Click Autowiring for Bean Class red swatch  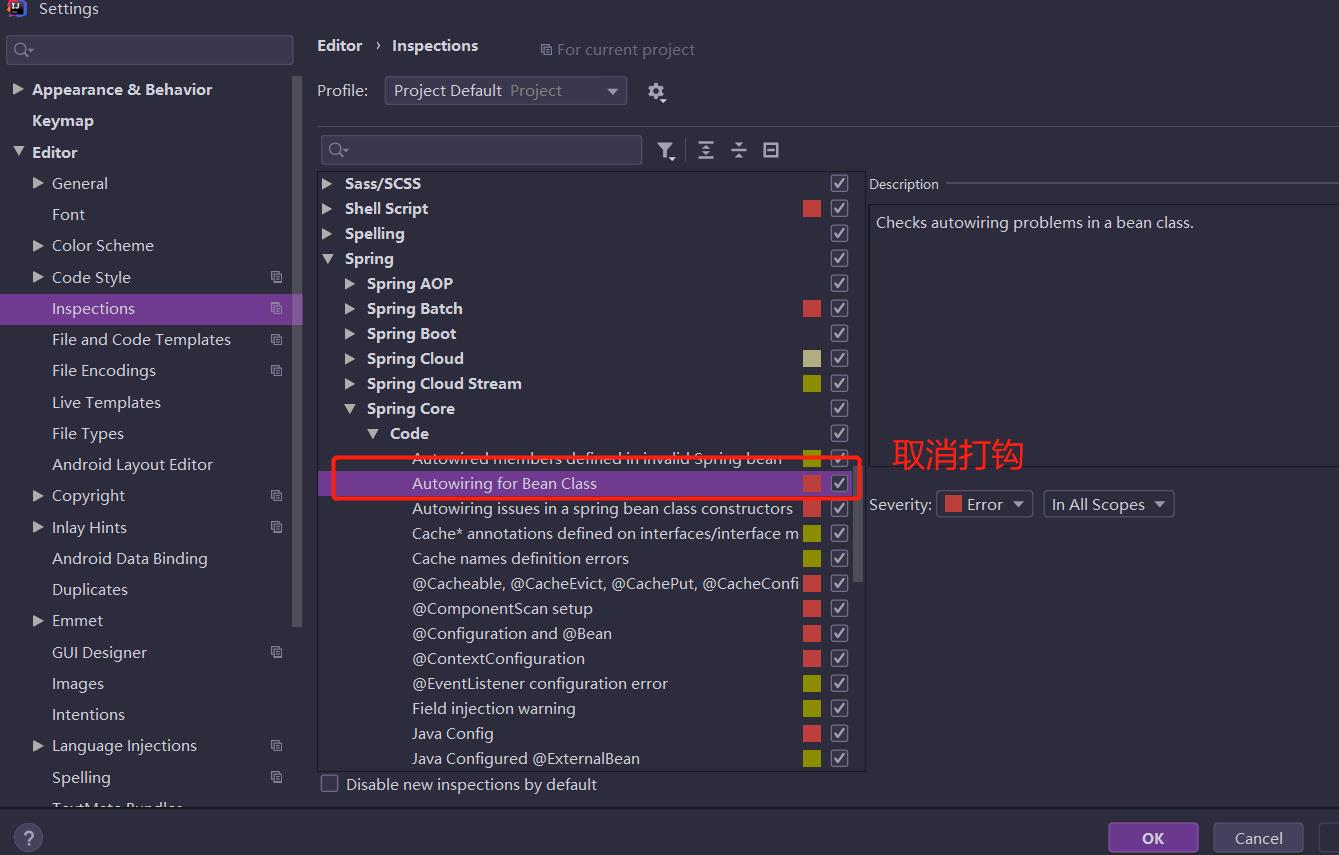(812, 483)
